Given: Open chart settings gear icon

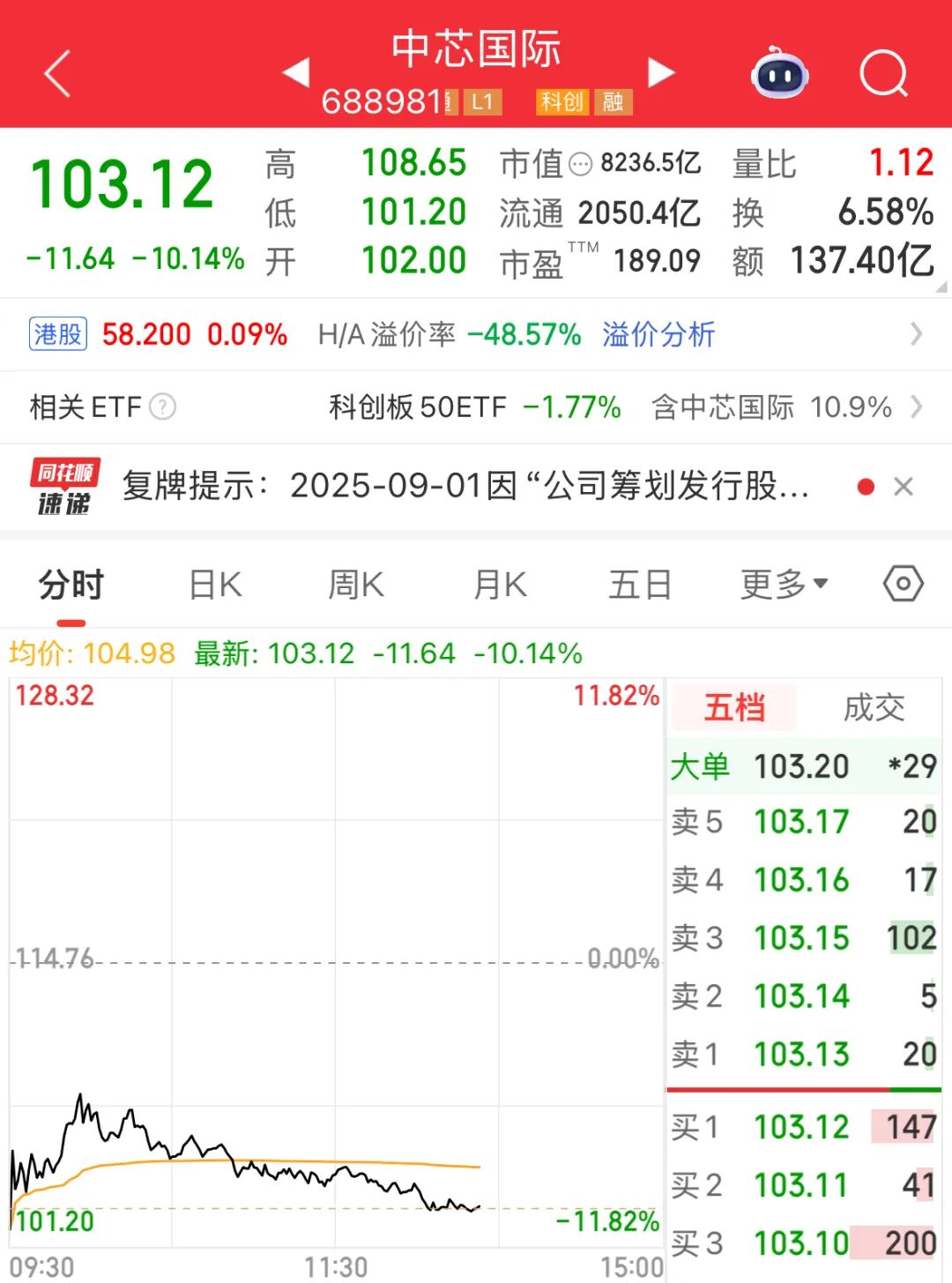Looking at the screenshot, I should pyautogui.click(x=903, y=583).
